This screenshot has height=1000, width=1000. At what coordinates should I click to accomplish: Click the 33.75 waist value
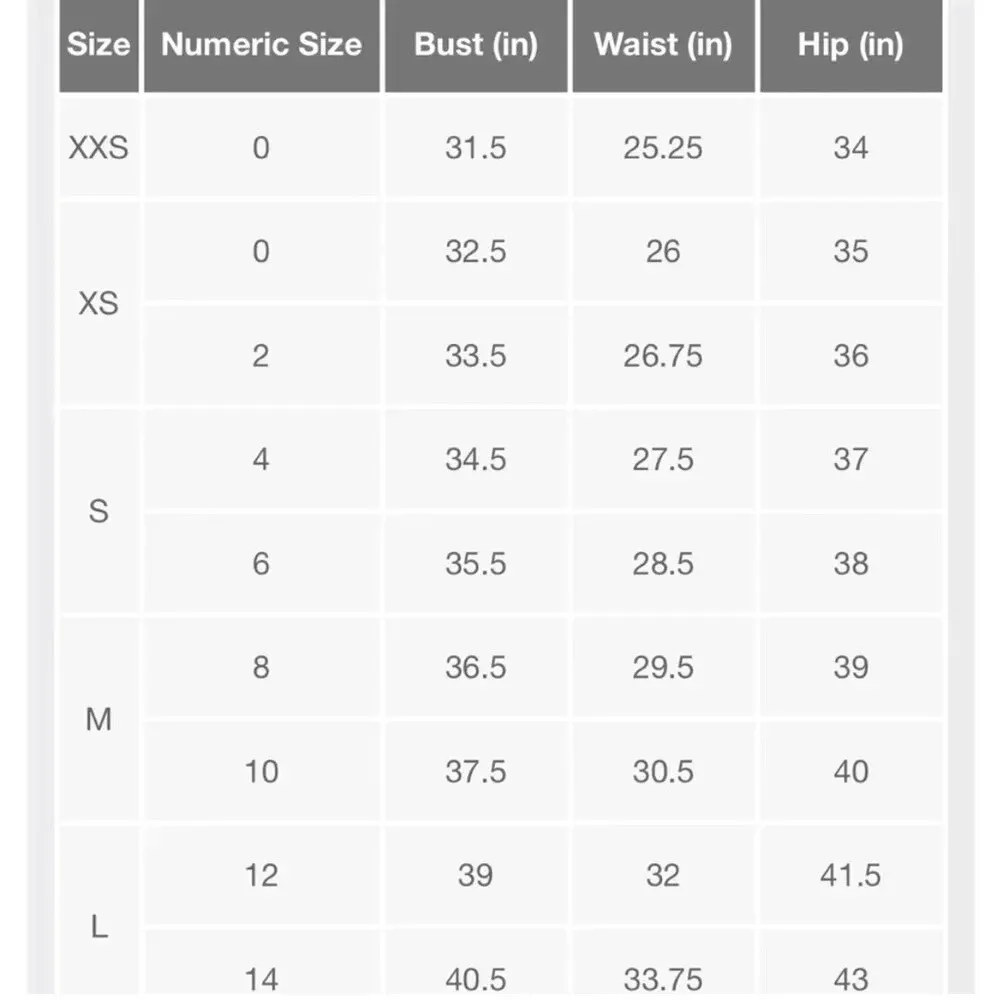663,978
